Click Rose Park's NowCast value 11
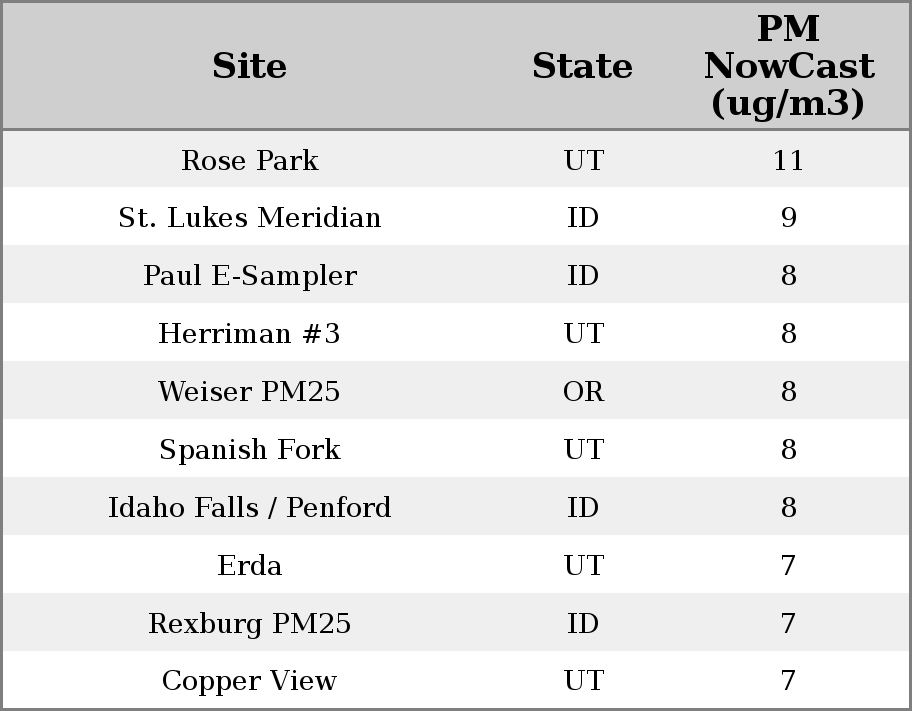912x711 pixels. (788, 160)
